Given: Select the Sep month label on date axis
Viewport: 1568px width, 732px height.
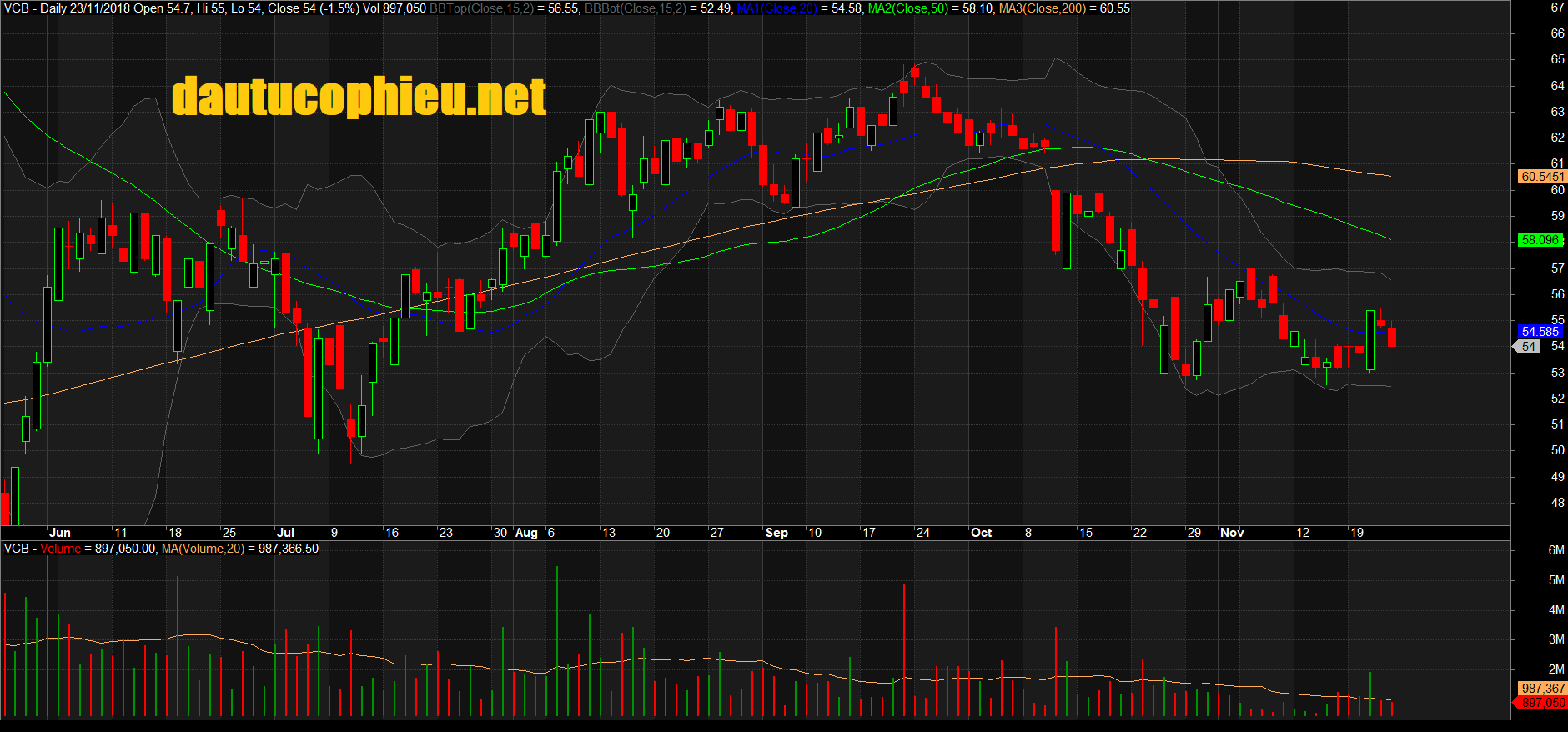Looking at the screenshot, I should point(776,533).
